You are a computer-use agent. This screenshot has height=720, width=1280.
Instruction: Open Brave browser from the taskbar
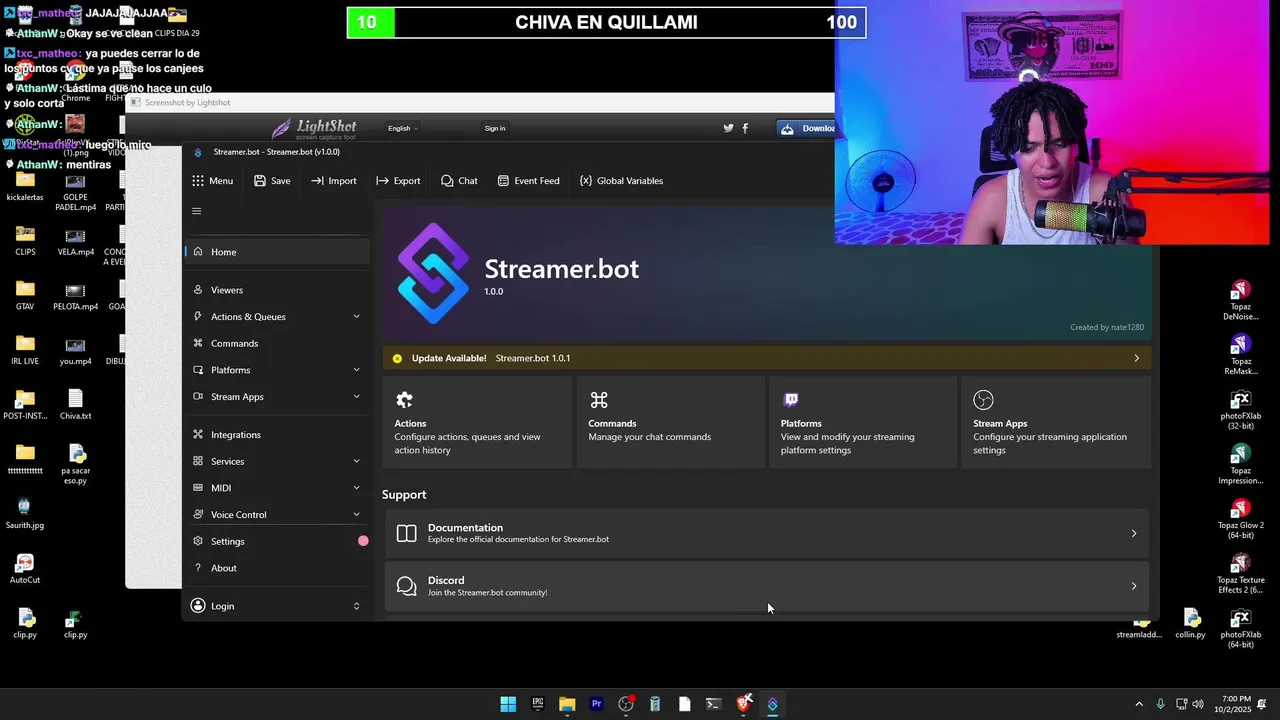pos(743,704)
